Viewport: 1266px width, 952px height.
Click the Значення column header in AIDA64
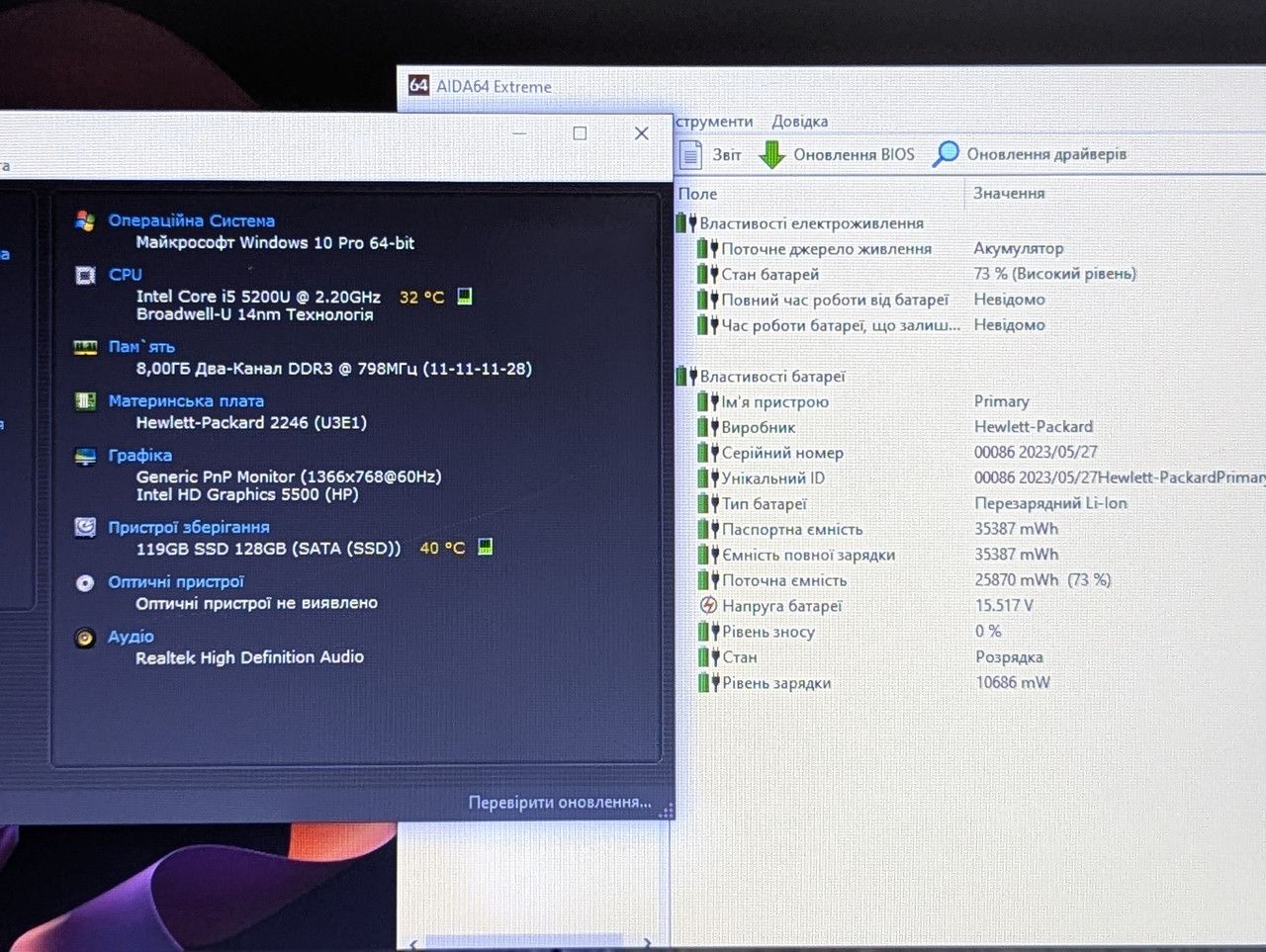click(x=1009, y=193)
